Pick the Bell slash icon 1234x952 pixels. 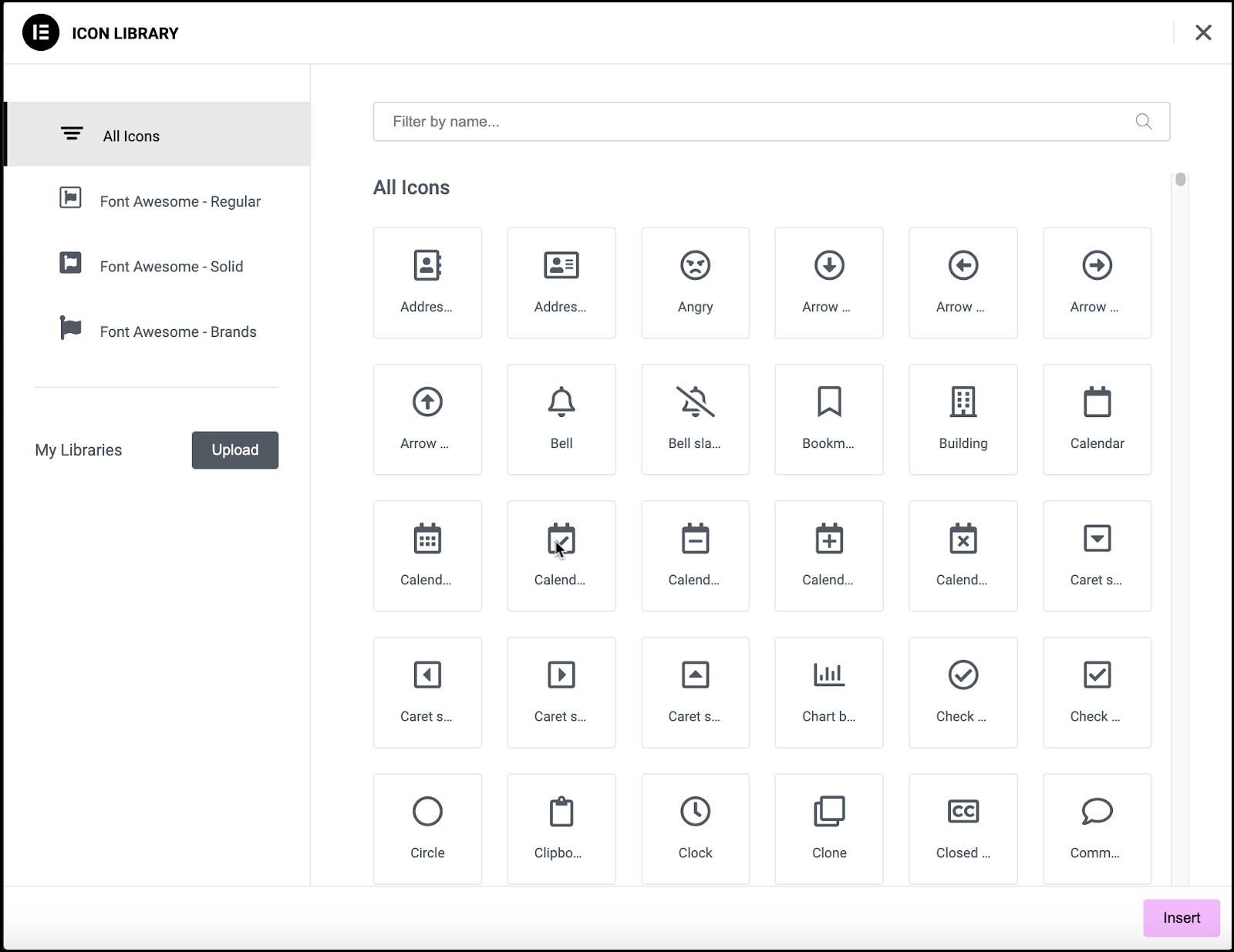(695, 419)
